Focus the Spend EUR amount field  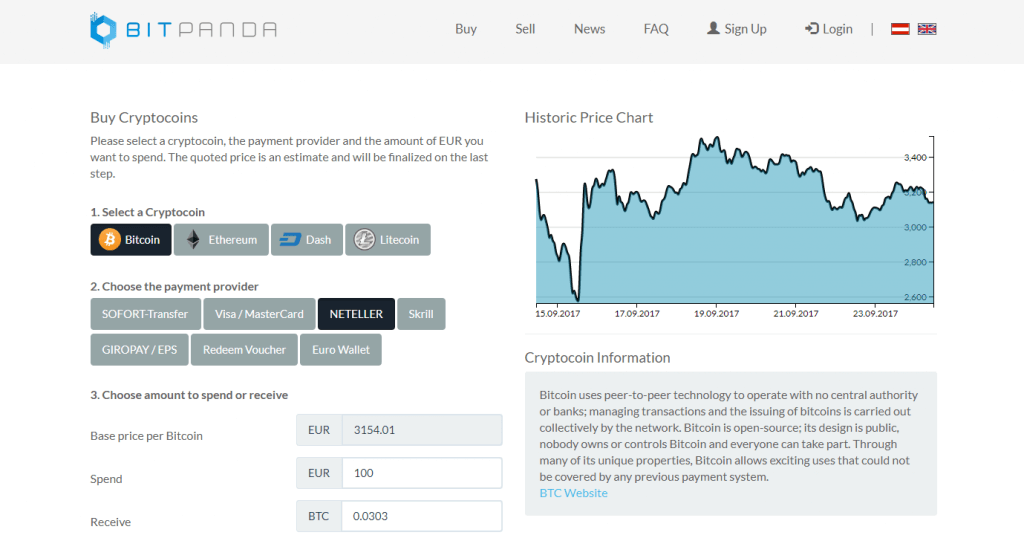click(x=422, y=473)
